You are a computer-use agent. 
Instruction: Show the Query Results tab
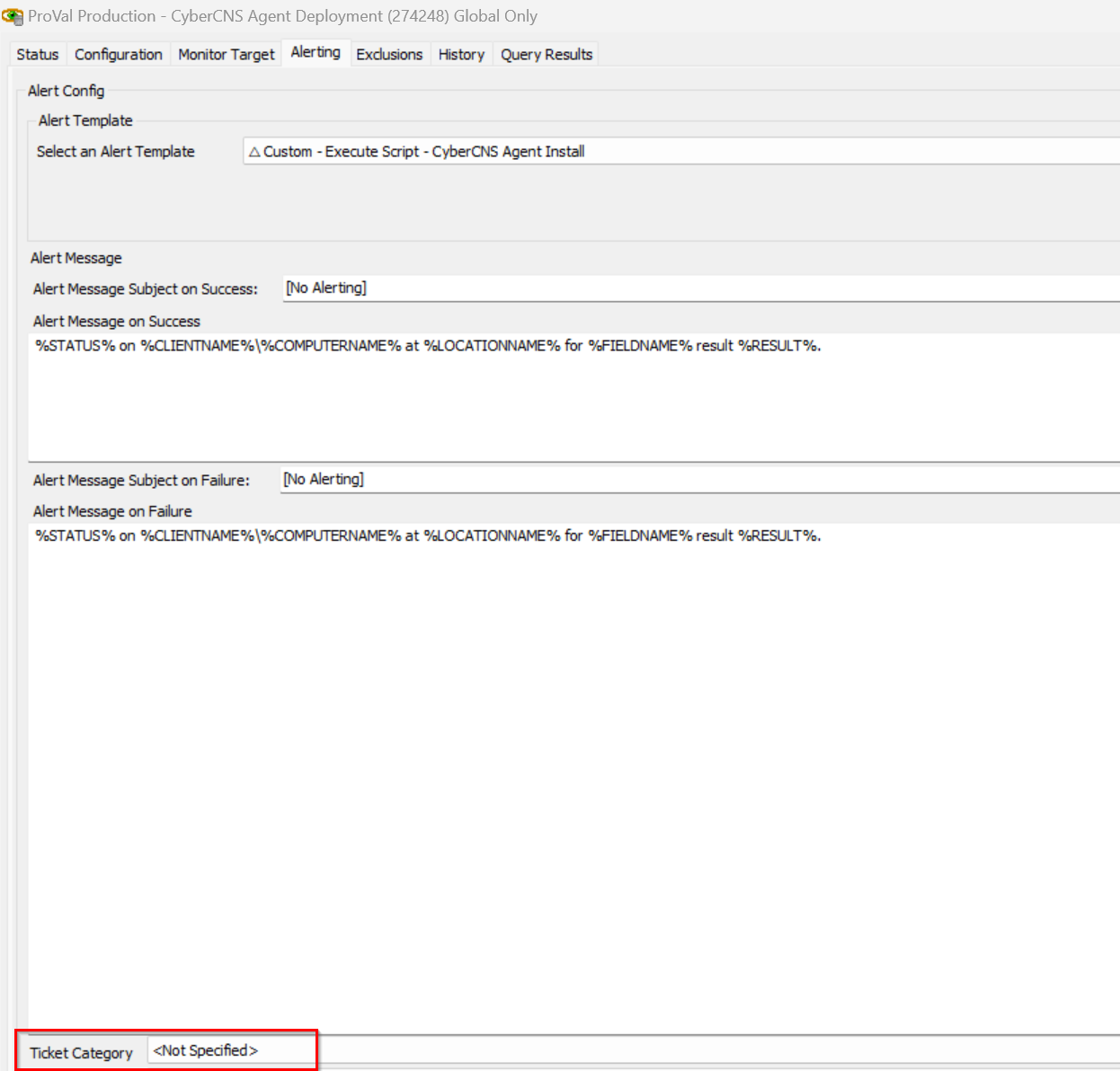click(546, 55)
